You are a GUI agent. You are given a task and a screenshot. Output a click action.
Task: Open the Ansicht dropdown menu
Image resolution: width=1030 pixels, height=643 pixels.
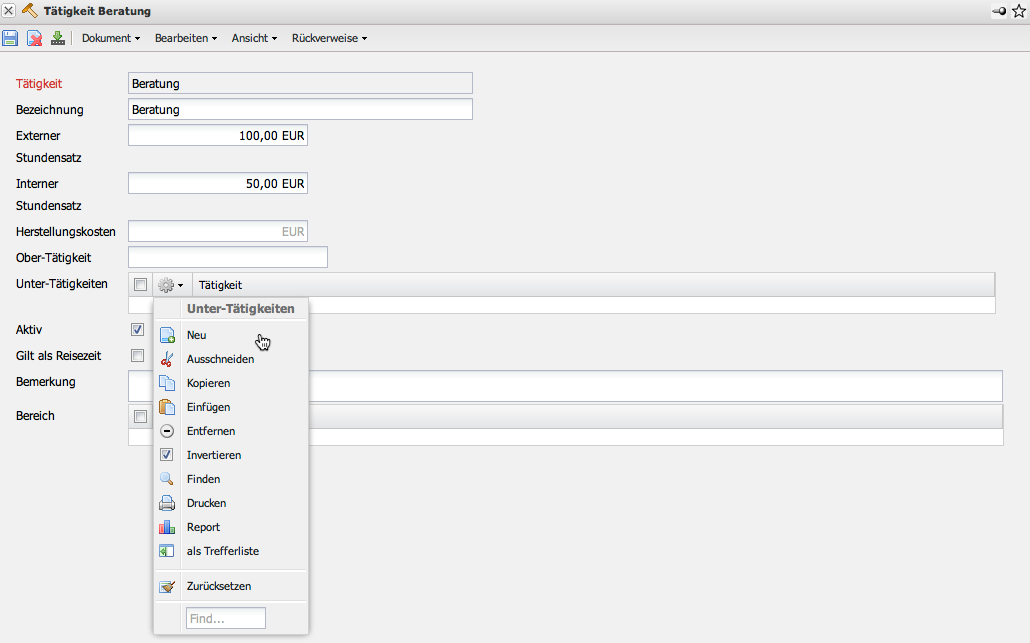[x=254, y=38]
